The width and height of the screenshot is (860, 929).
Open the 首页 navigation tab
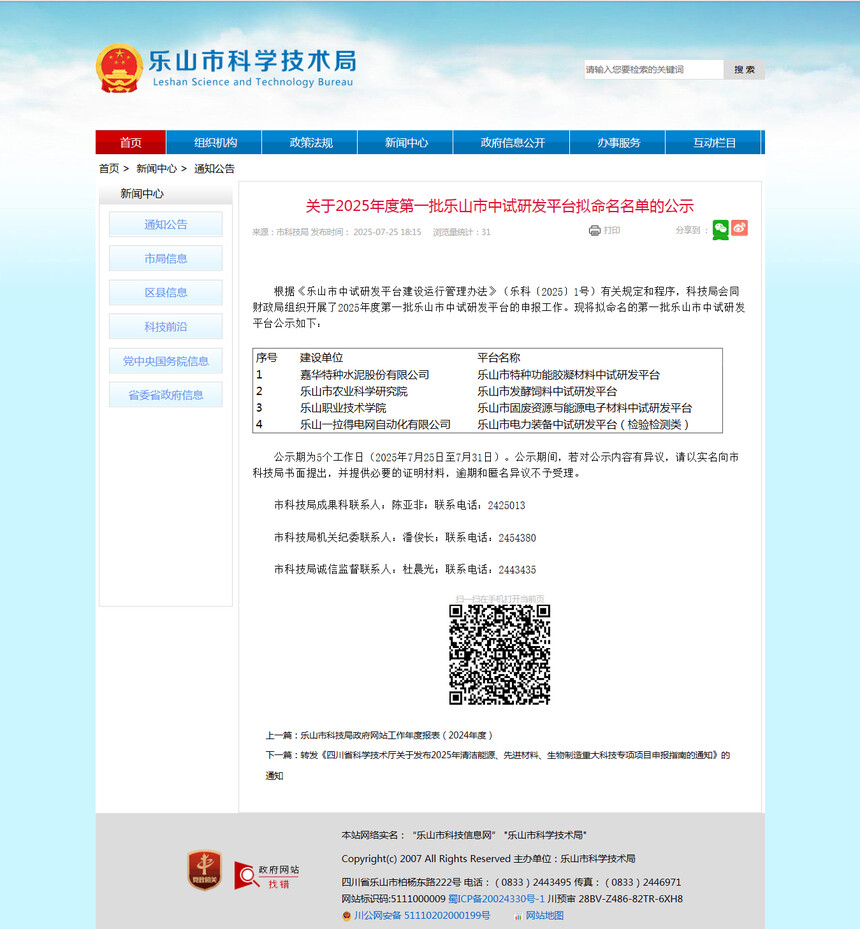pyautogui.click(x=131, y=142)
